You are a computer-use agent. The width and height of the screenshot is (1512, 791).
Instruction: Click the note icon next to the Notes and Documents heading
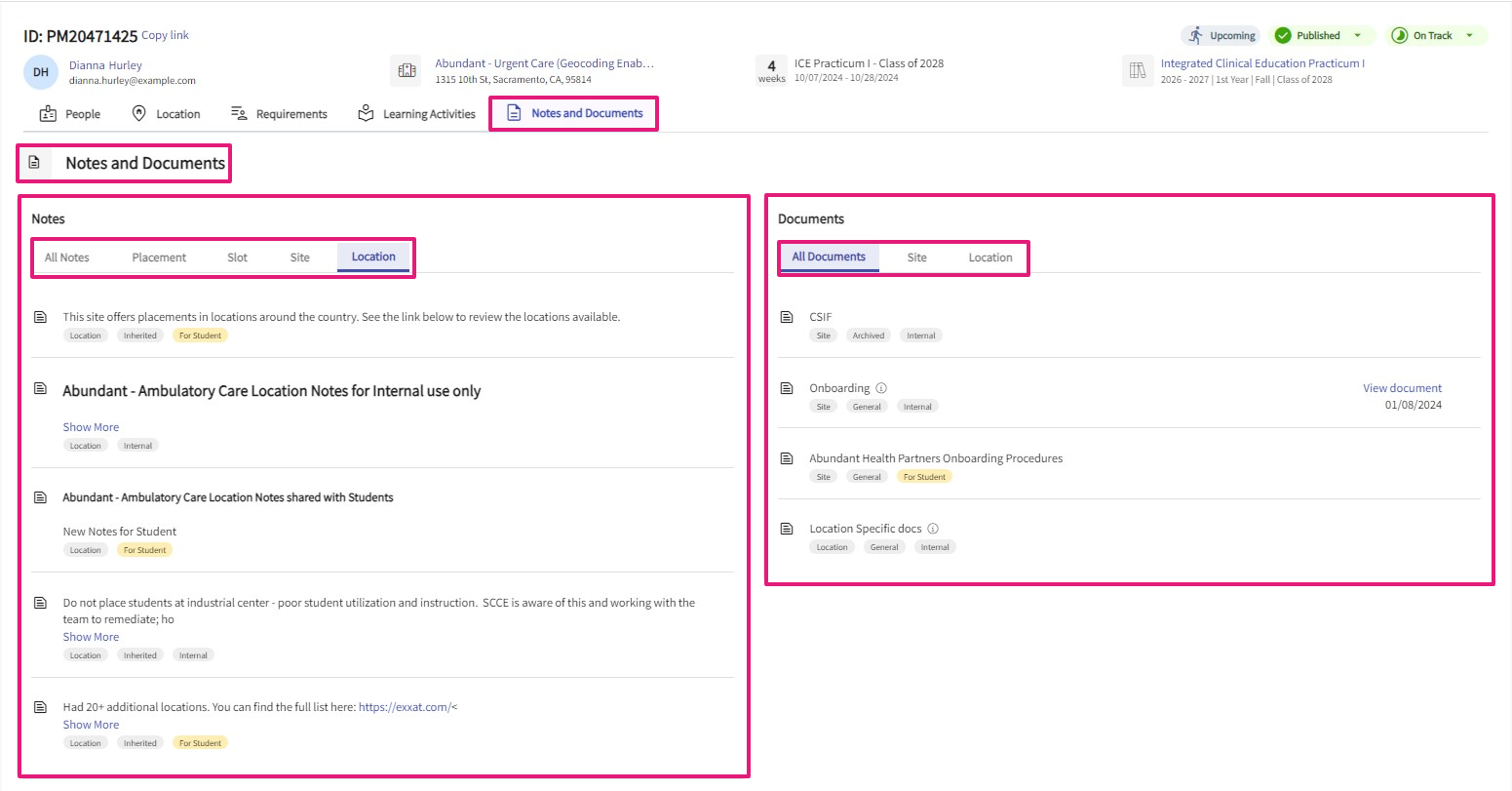pos(34,163)
